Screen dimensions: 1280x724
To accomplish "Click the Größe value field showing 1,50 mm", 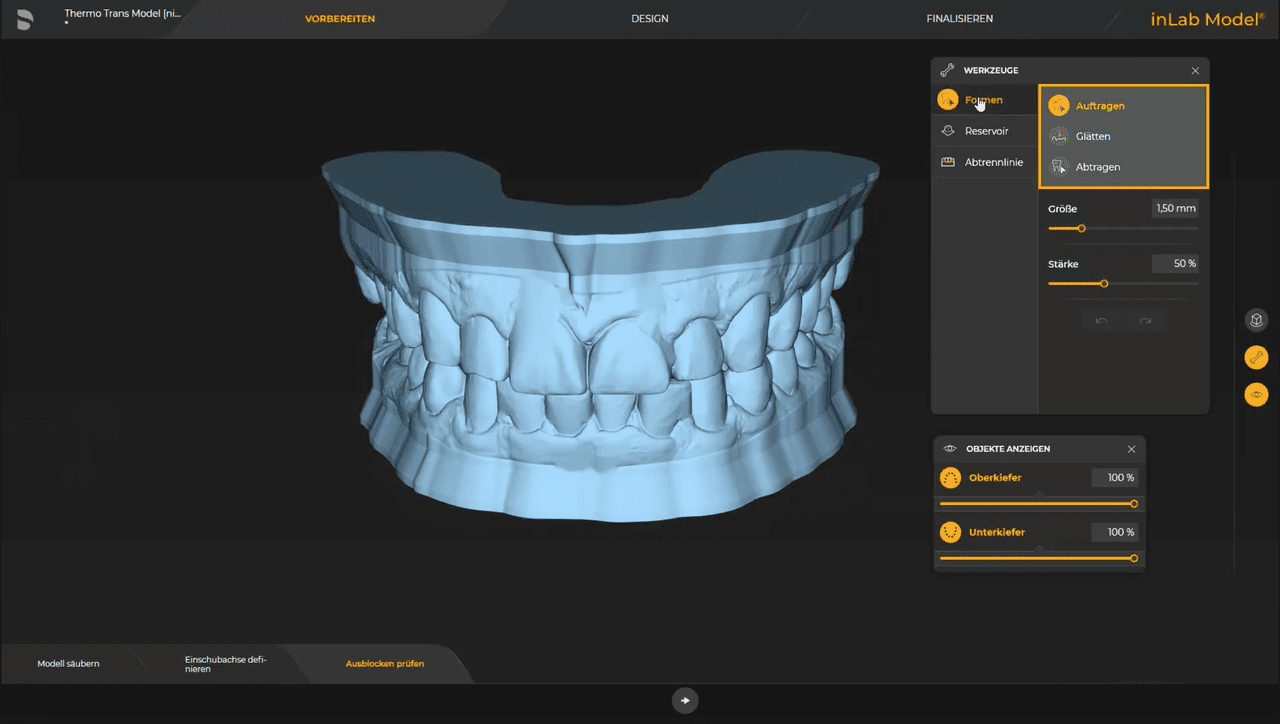I will pyautogui.click(x=1173, y=208).
